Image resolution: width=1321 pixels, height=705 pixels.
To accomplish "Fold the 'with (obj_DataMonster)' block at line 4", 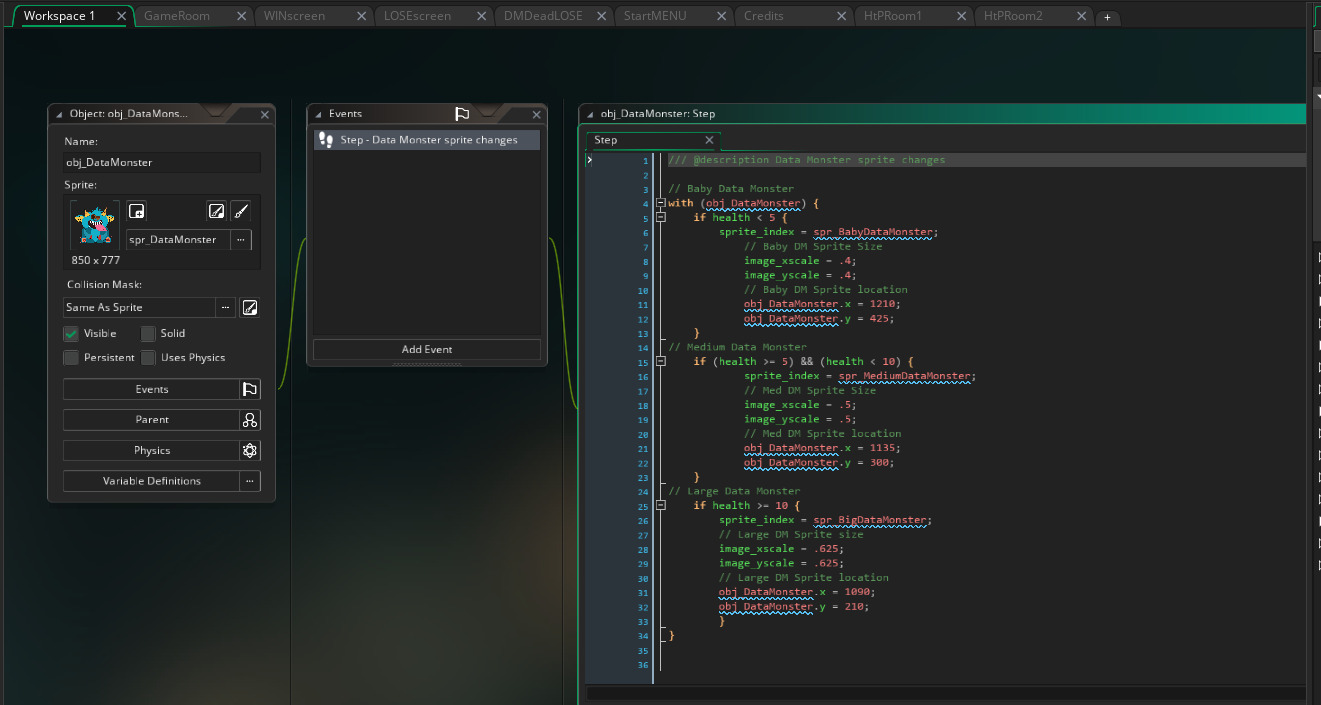I will (x=660, y=203).
